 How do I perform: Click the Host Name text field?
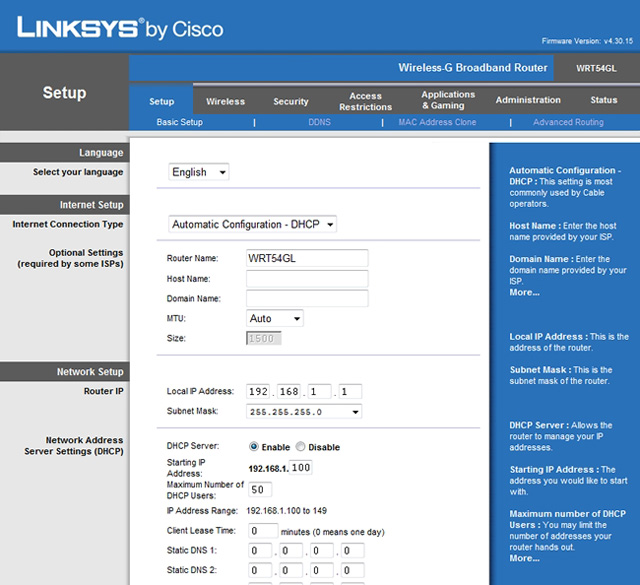(307, 279)
